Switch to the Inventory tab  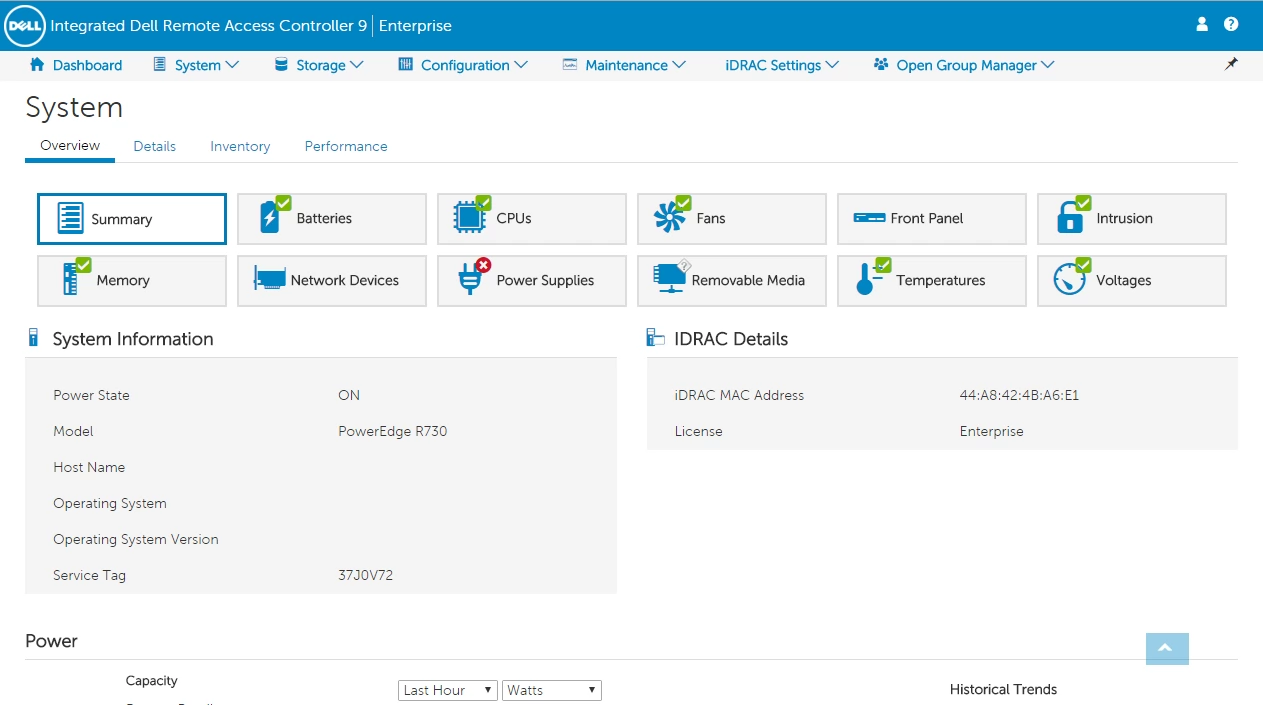coord(240,146)
